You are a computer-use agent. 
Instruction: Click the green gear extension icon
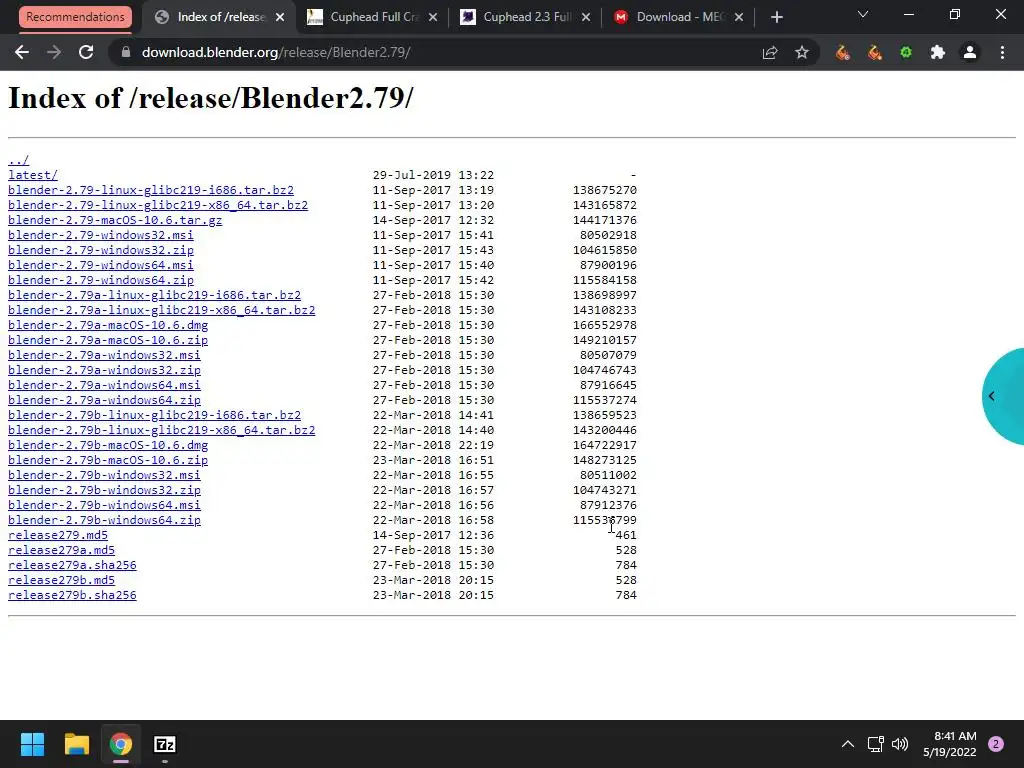point(906,52)
